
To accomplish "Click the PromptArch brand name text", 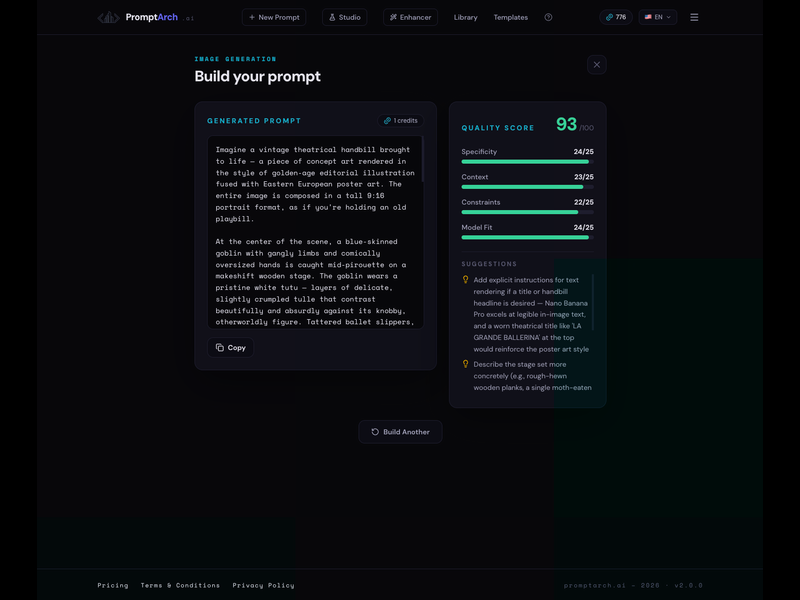I will coord(152,17).
